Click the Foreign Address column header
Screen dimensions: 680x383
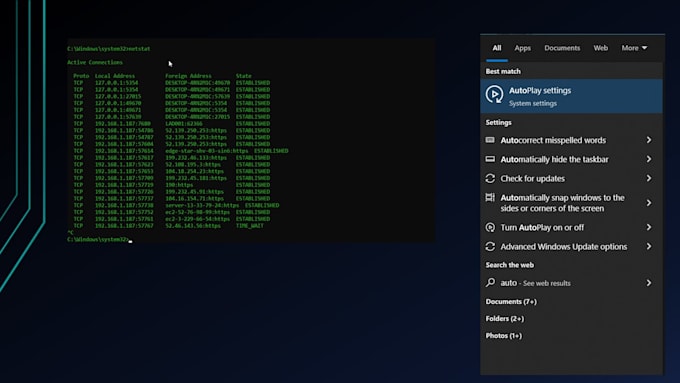point(188,75)
